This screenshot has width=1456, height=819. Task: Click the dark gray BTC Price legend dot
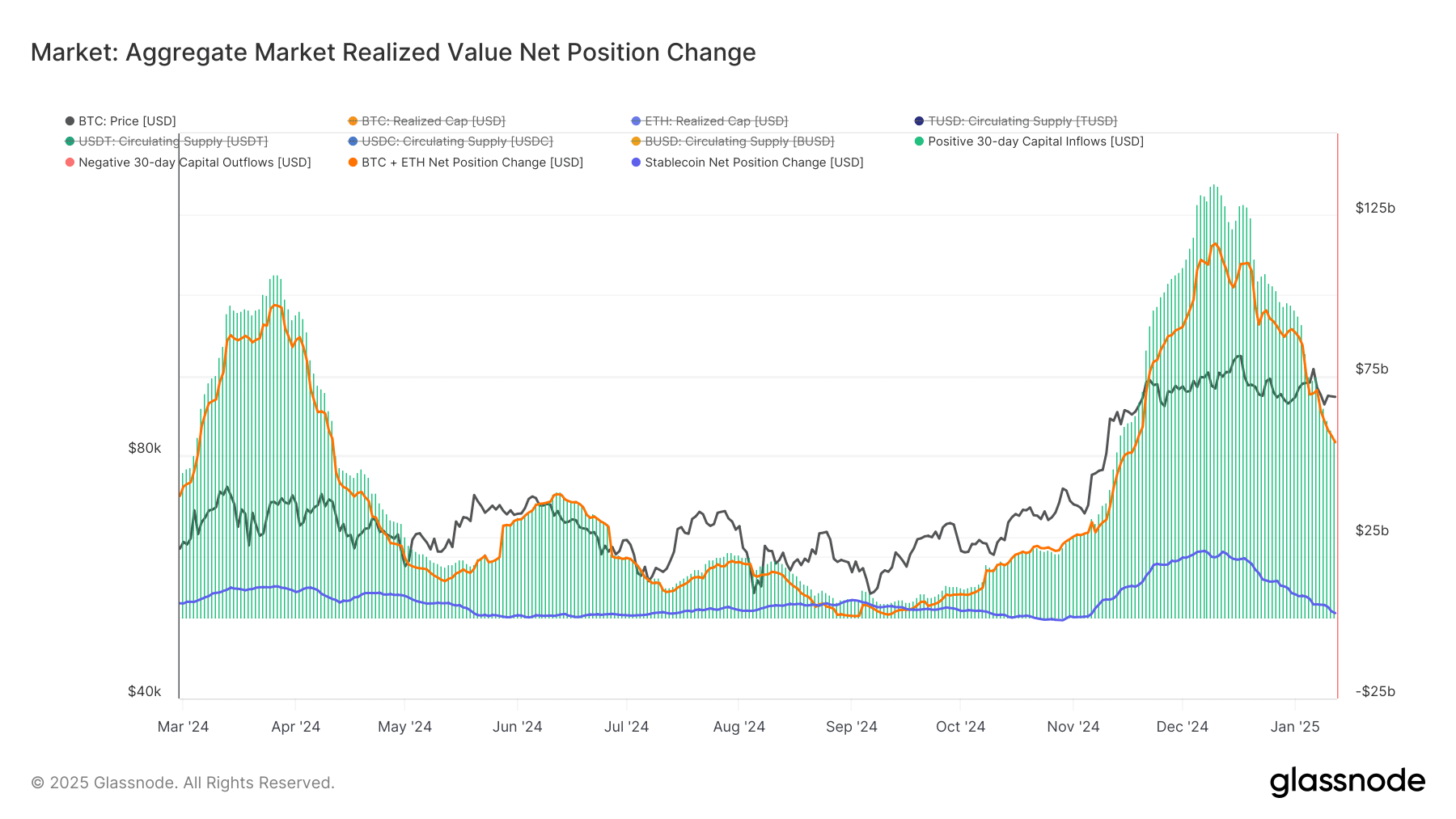click(70, 121)
